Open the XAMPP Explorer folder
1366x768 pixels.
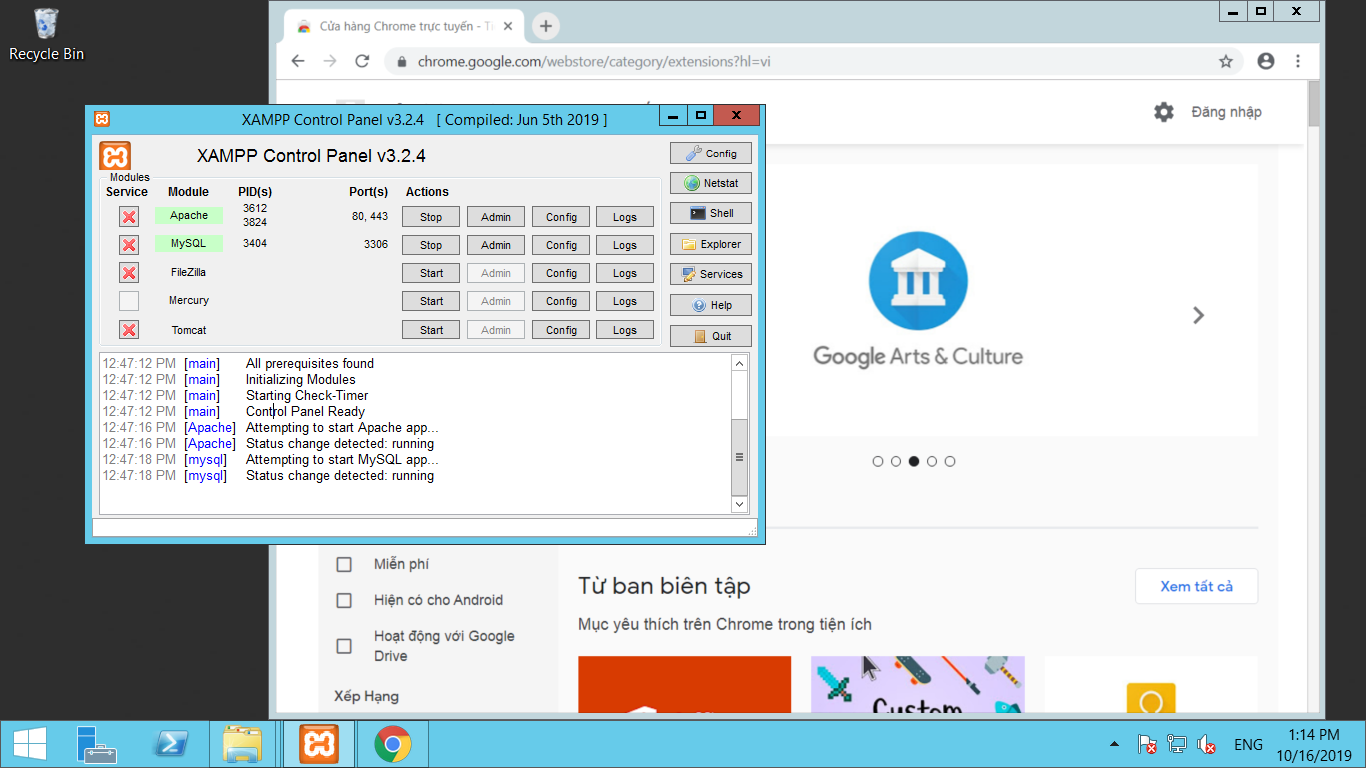[710, 244]
